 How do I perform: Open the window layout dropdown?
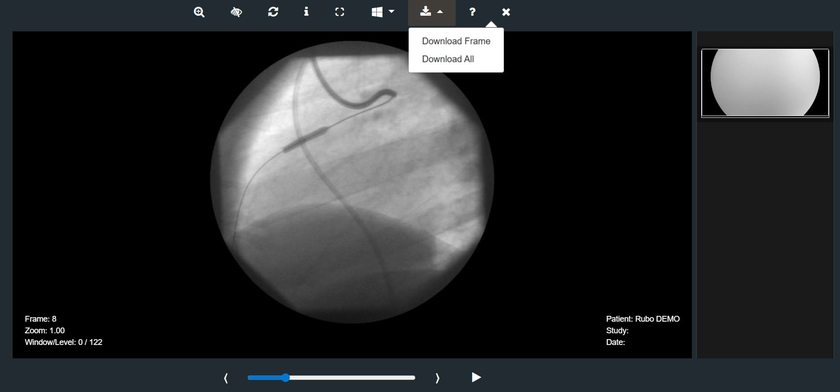[383, 12]
